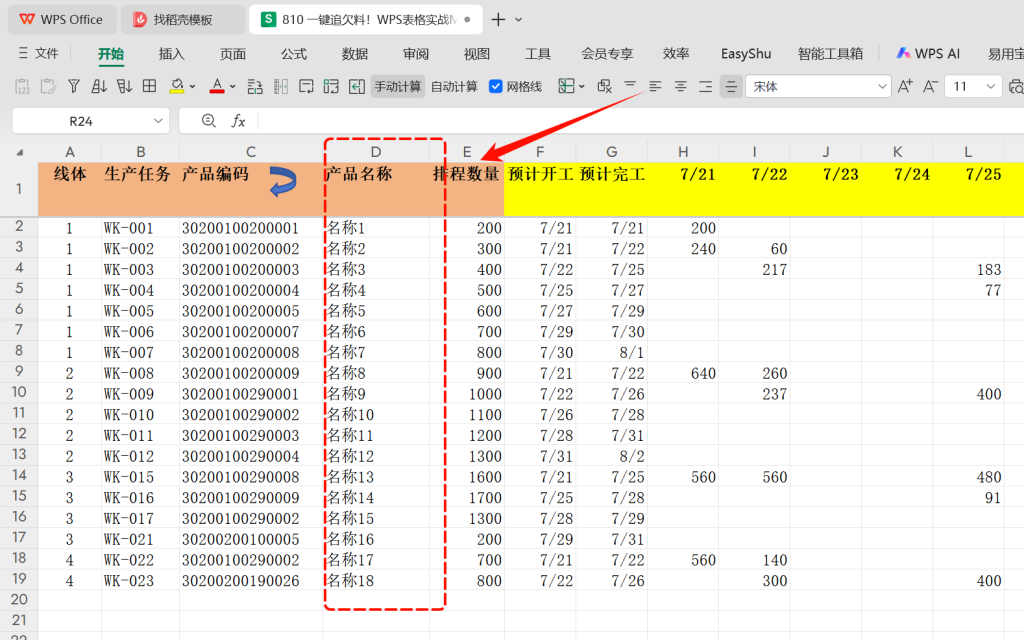
Task: Open the 效率 tab
Action: click(x=676, y=54)
